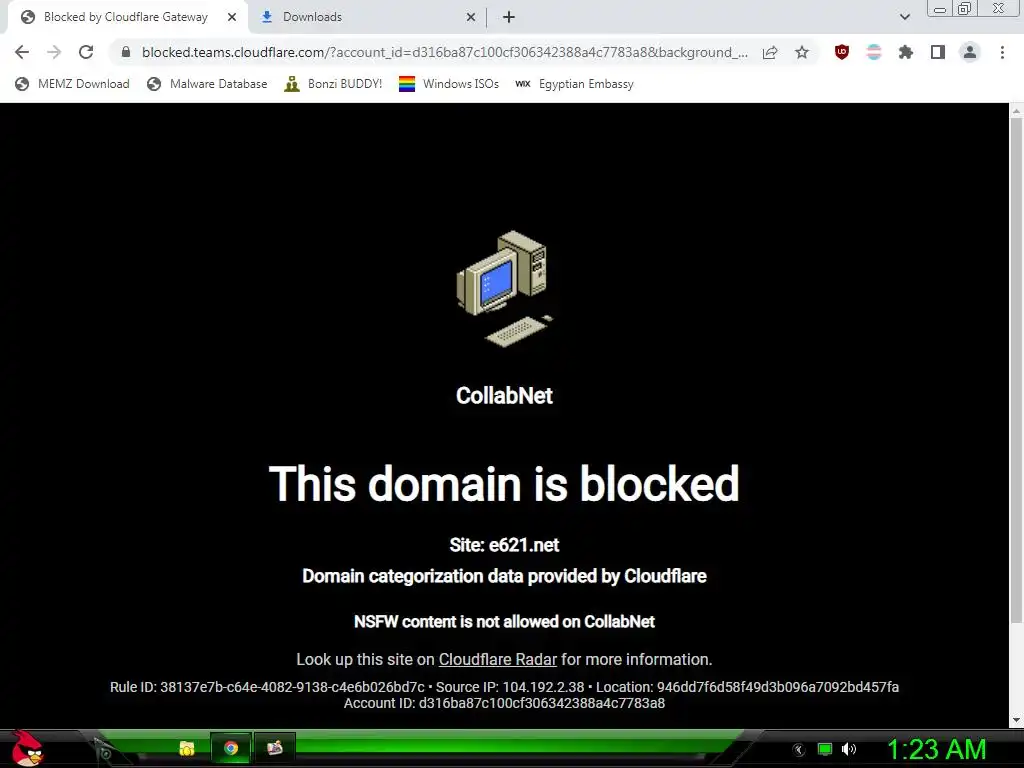Open the Bonzi BUDDY! bookmark

333,84
